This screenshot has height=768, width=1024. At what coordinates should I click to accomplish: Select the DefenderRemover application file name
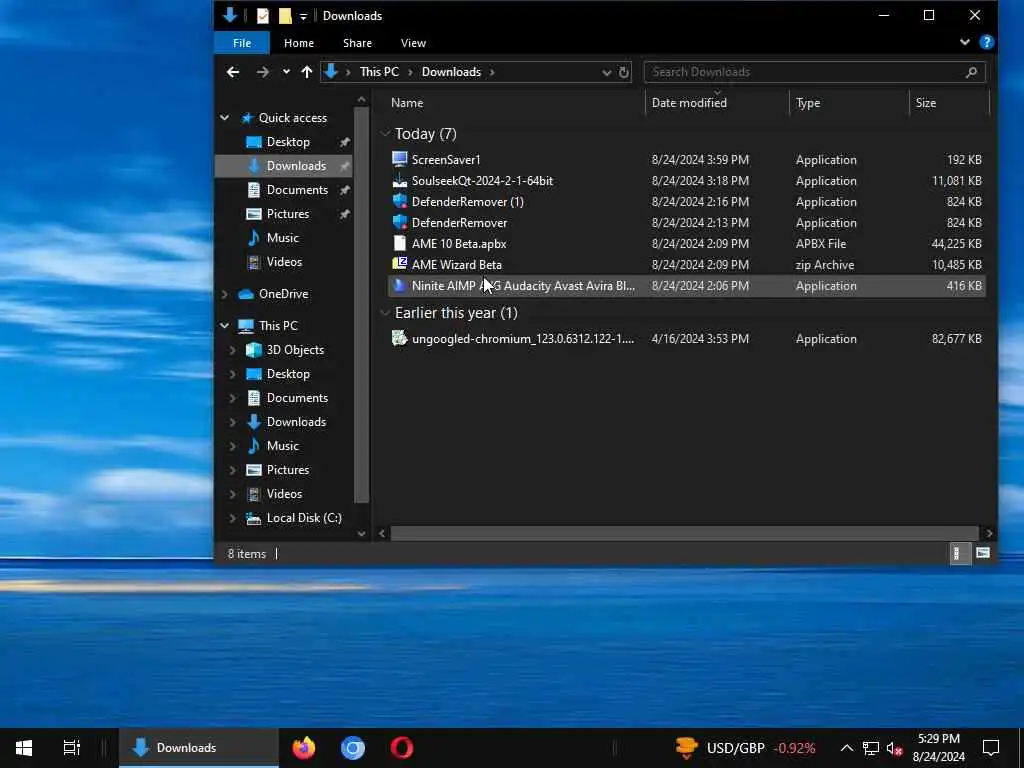pos(459,223)
